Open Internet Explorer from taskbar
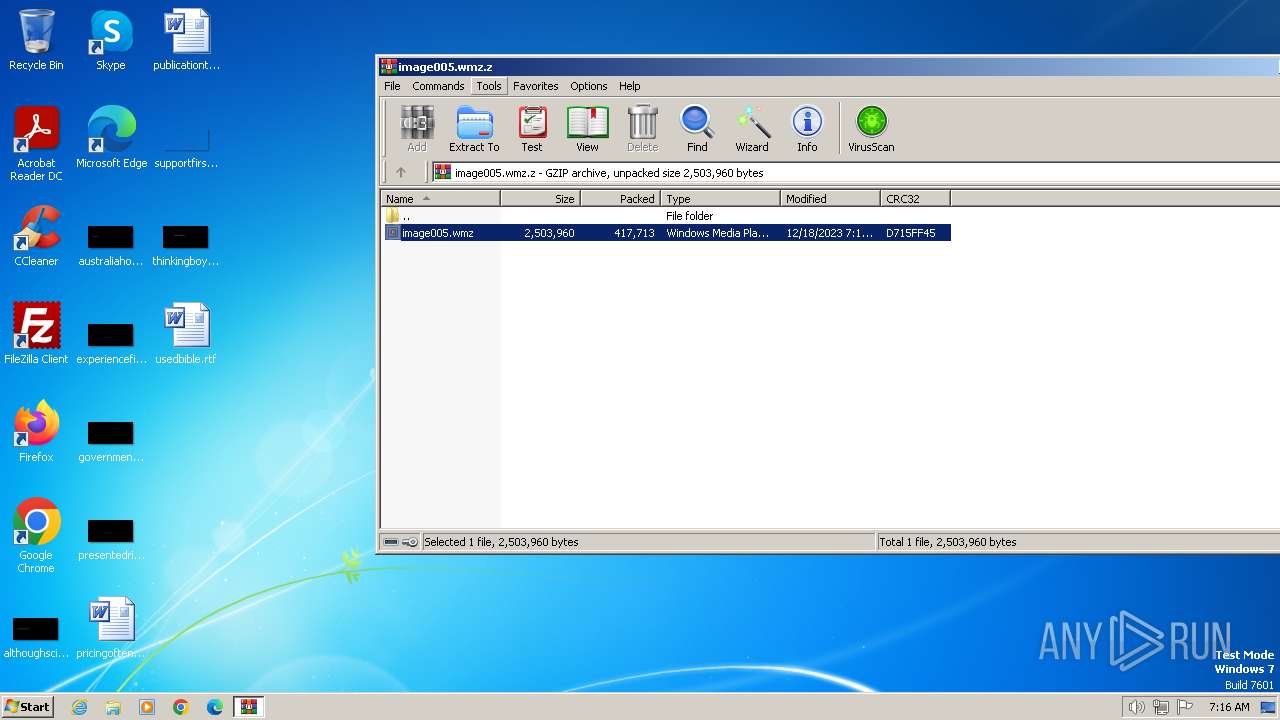1280x720 pixels. [79, 707]
